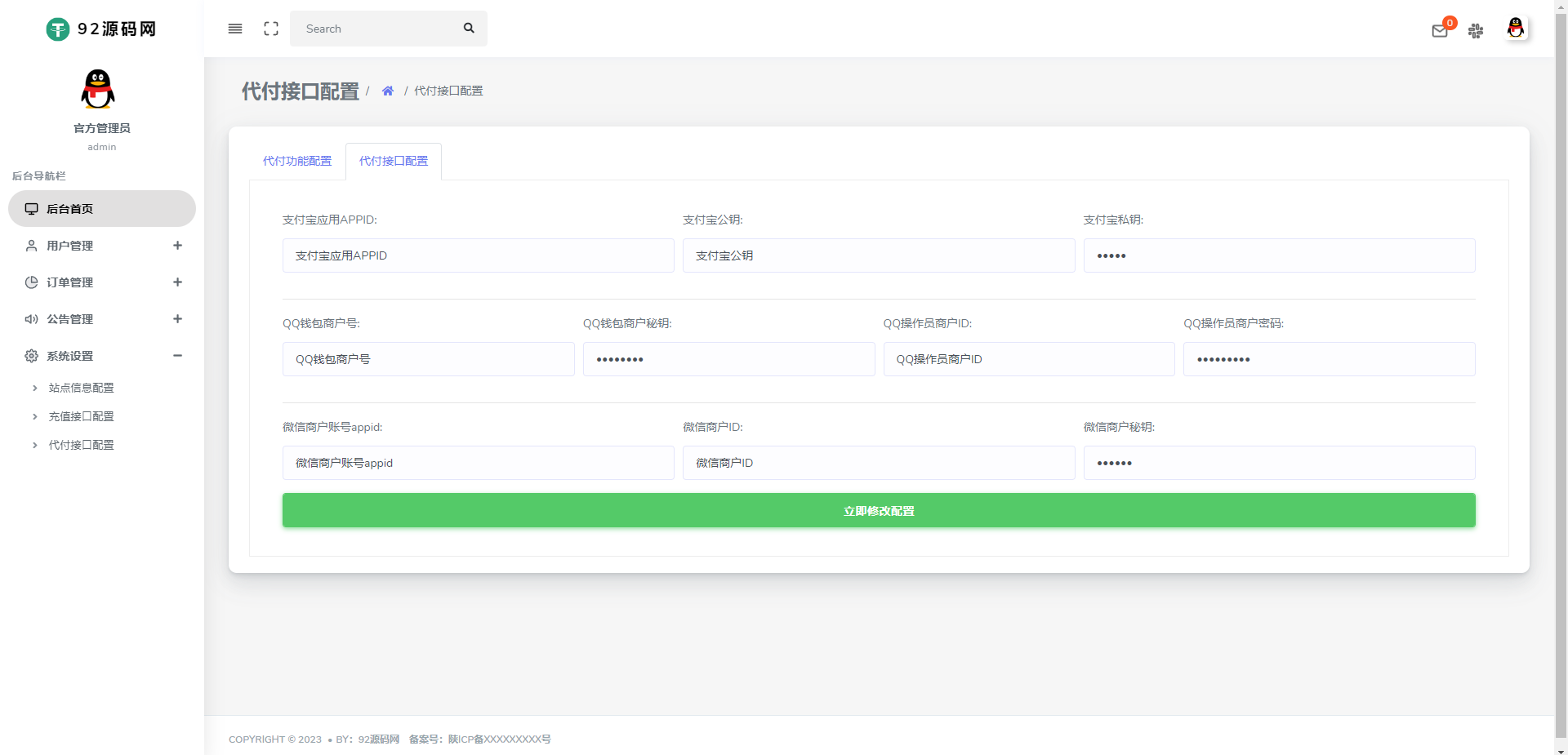Select the 代付接口配置 tab
The height and width of the screenshot is (755, 1568).
pyautogui.click(x=394, y=162)
